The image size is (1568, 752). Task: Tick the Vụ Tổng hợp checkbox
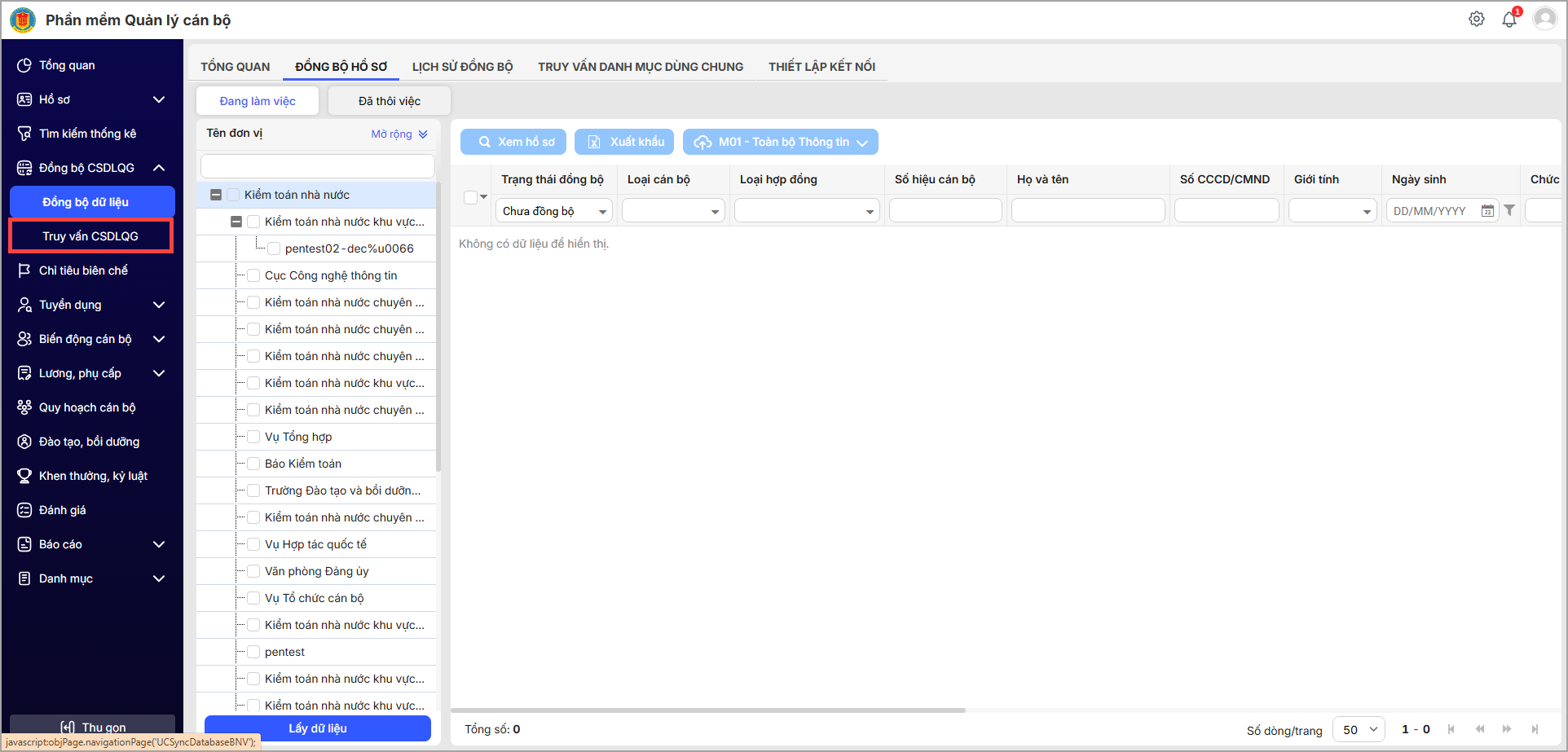click(253, 437)
